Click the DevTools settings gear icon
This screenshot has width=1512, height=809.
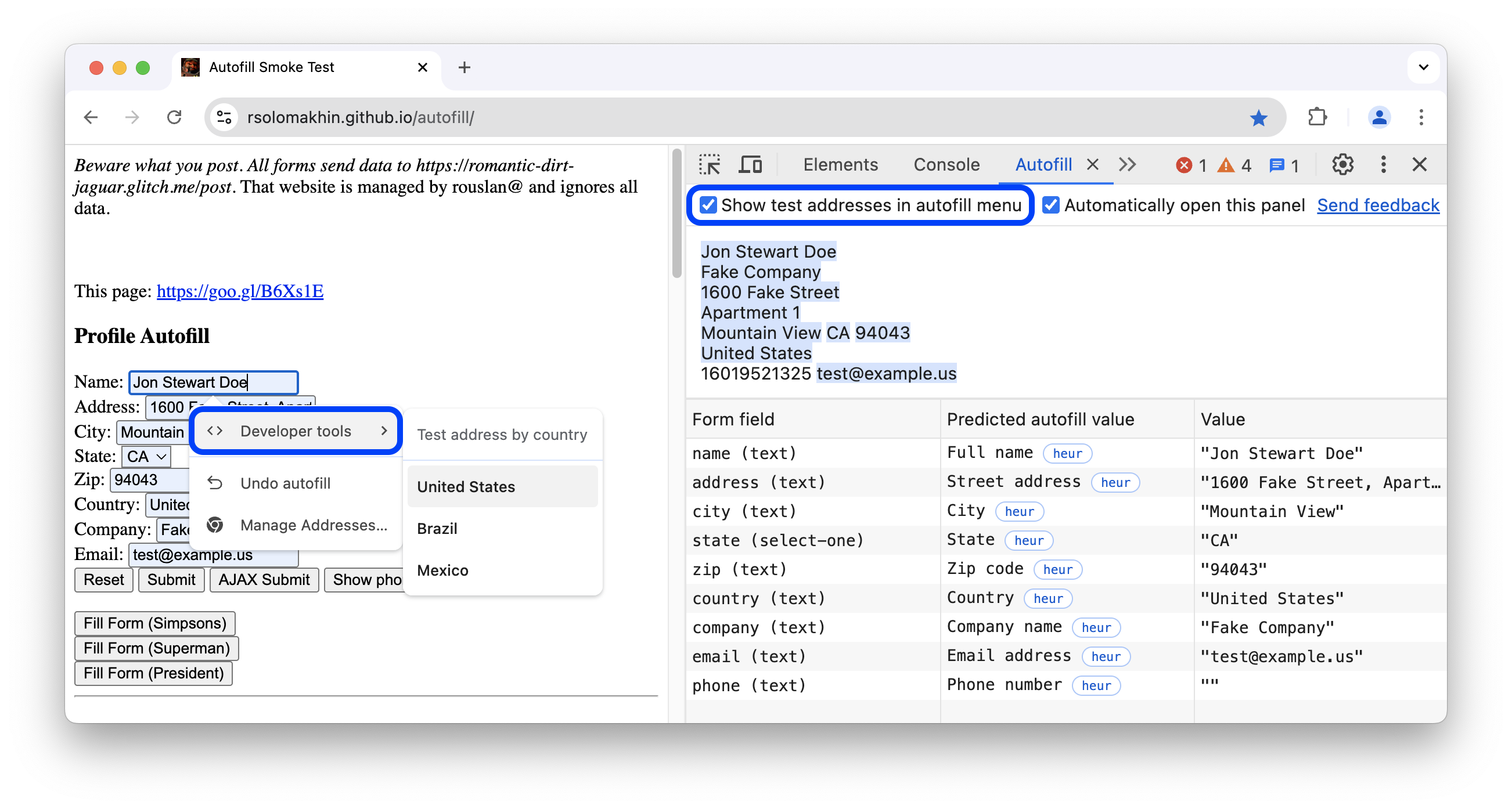point(1341,164)
